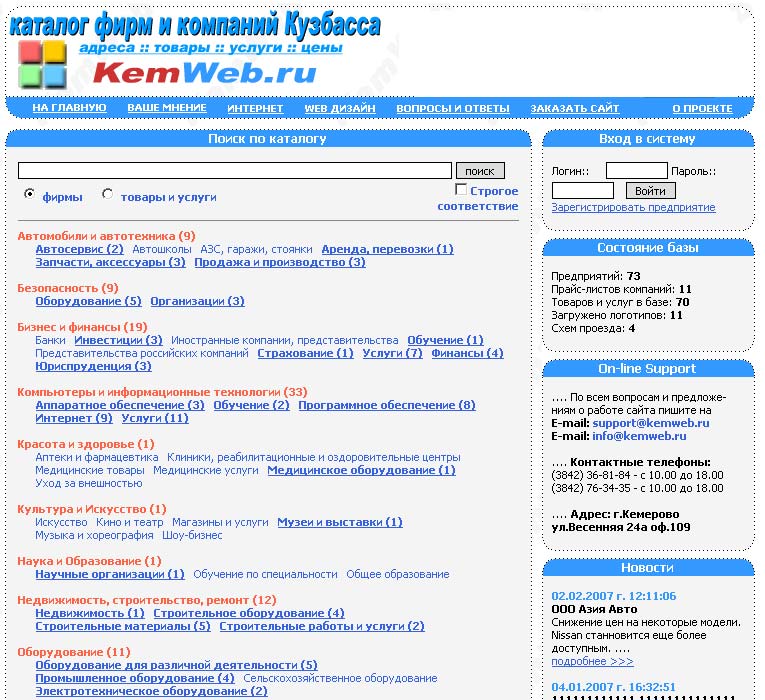Open 'Оборудование для различной деятельности (5)'
Viewport: 765px width, 700px height.
177,665
